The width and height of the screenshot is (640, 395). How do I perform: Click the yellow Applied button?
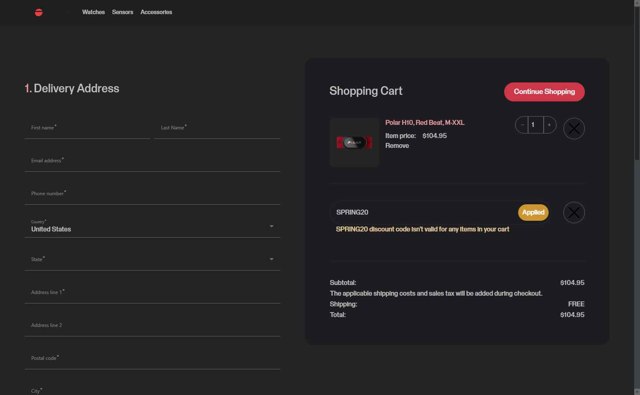pos(533,212)
